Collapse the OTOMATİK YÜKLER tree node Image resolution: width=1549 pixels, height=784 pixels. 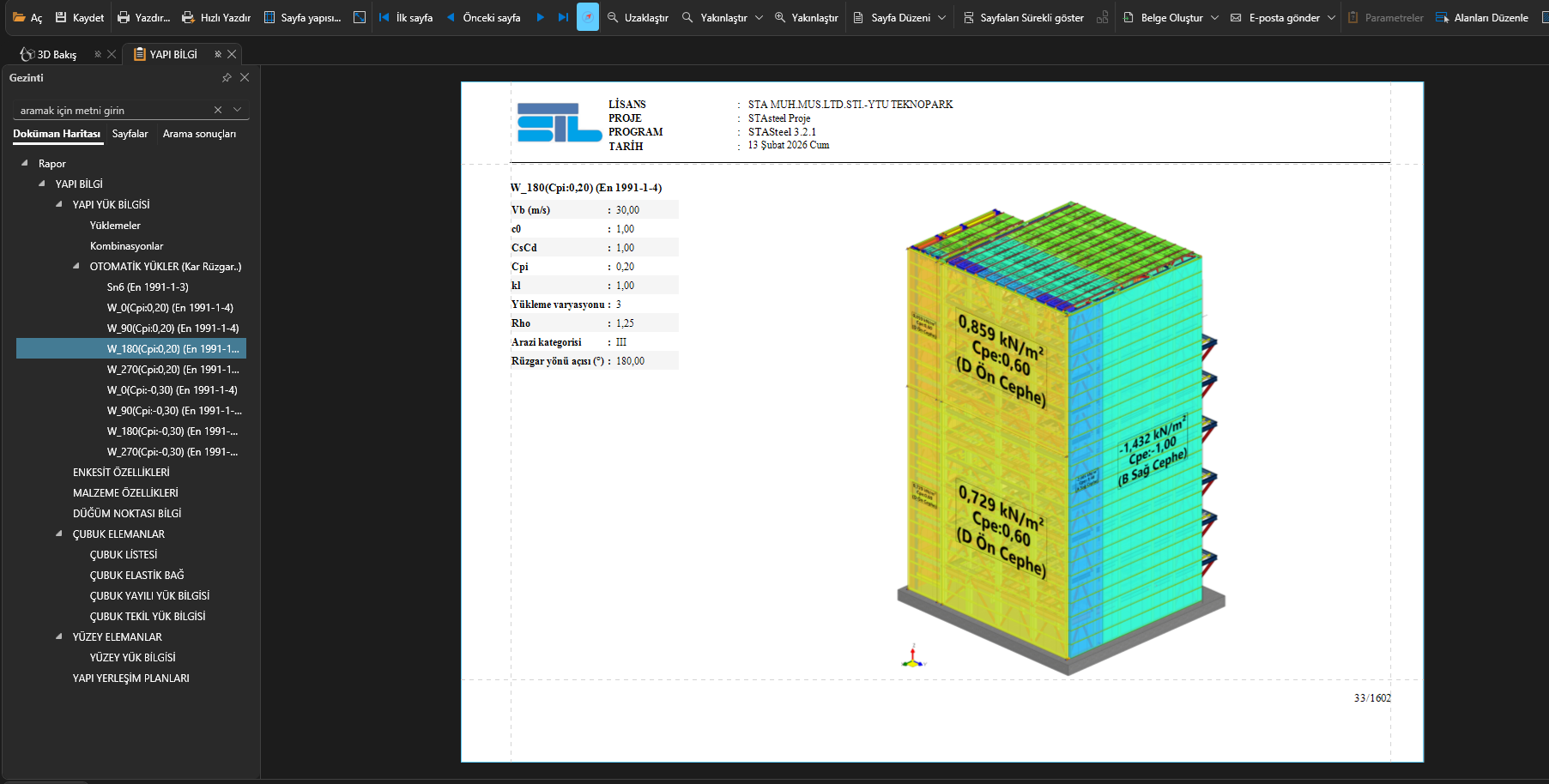pos(76,266)
